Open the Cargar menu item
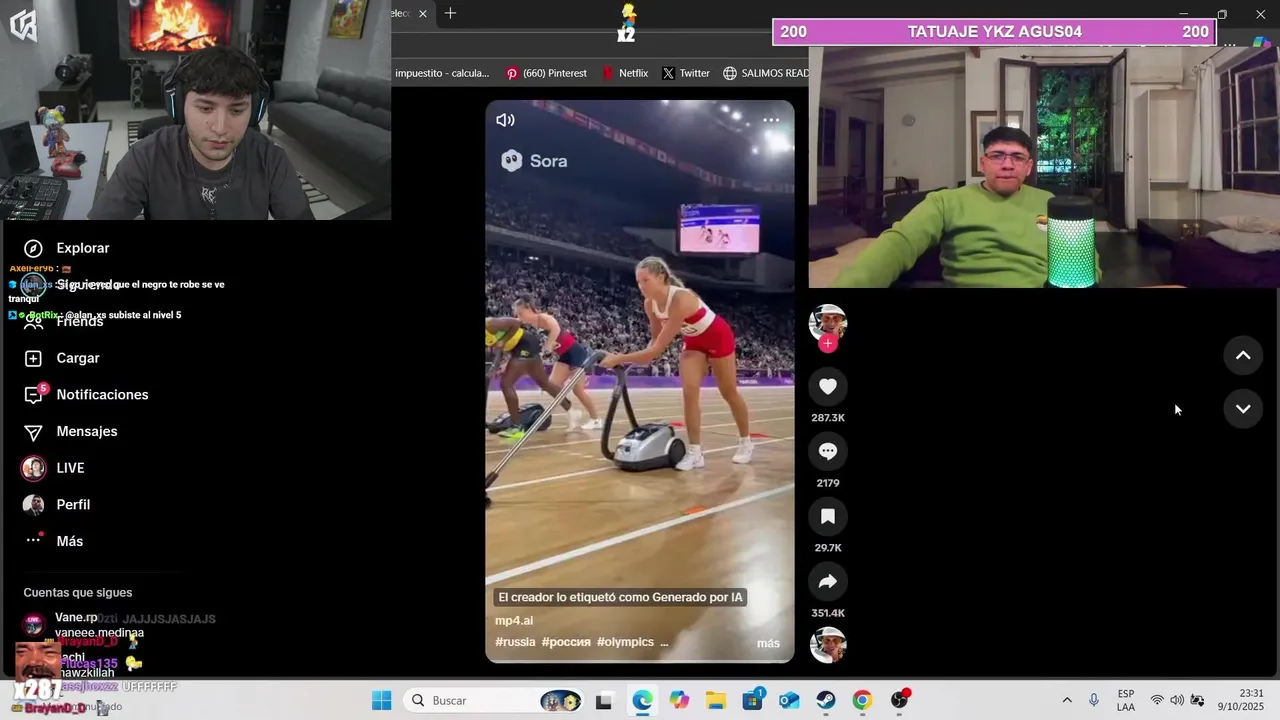Image resolution: width=1280 pixels, height=720 pixels. [x=78, y=358]
